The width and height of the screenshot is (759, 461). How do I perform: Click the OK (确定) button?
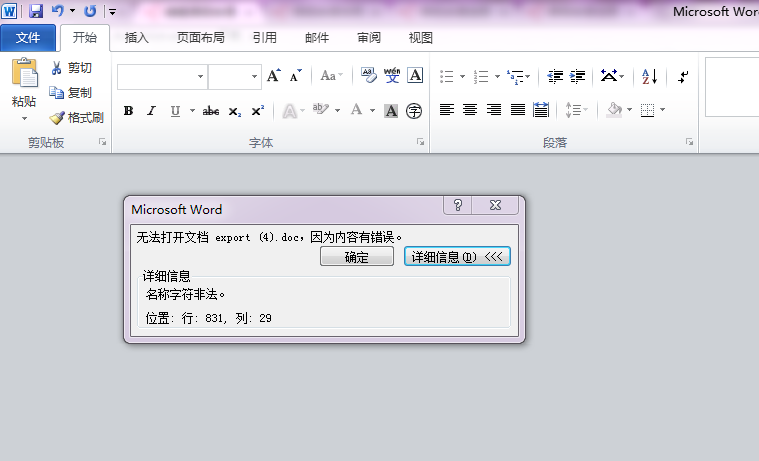pyautogui.click(x=357, y=257)
